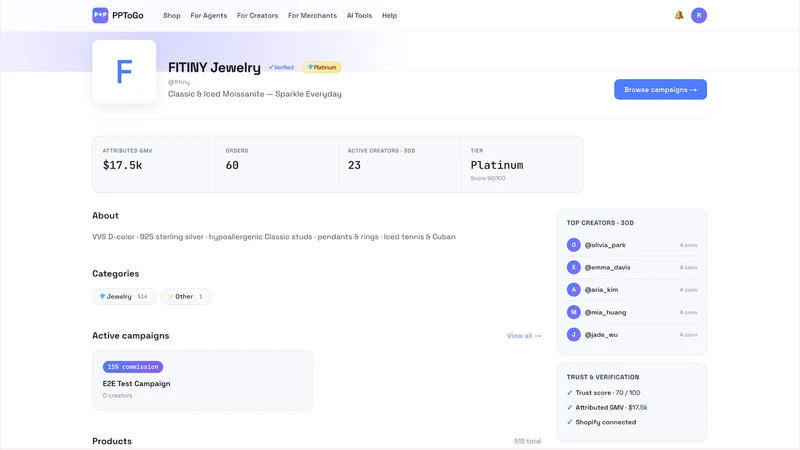The image size is (800, 450).
Task: Click the tagline Classic & Iced Moissanite
Action: click(255, 94)
